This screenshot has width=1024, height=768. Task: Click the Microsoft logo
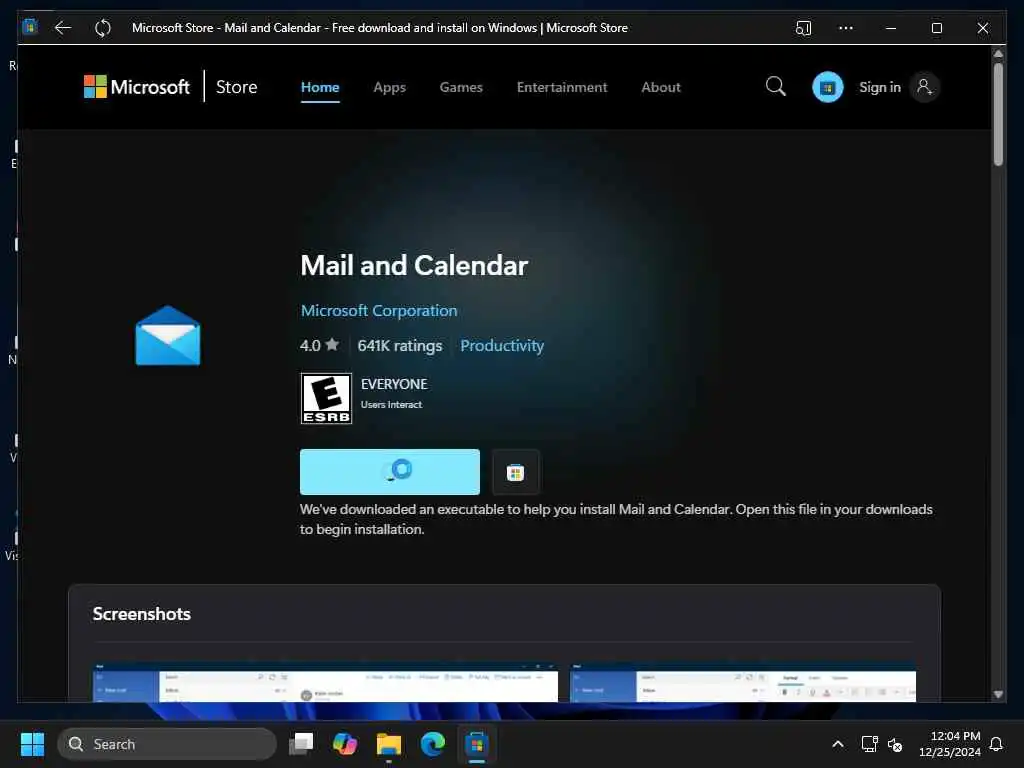click(x=136, y=87)
